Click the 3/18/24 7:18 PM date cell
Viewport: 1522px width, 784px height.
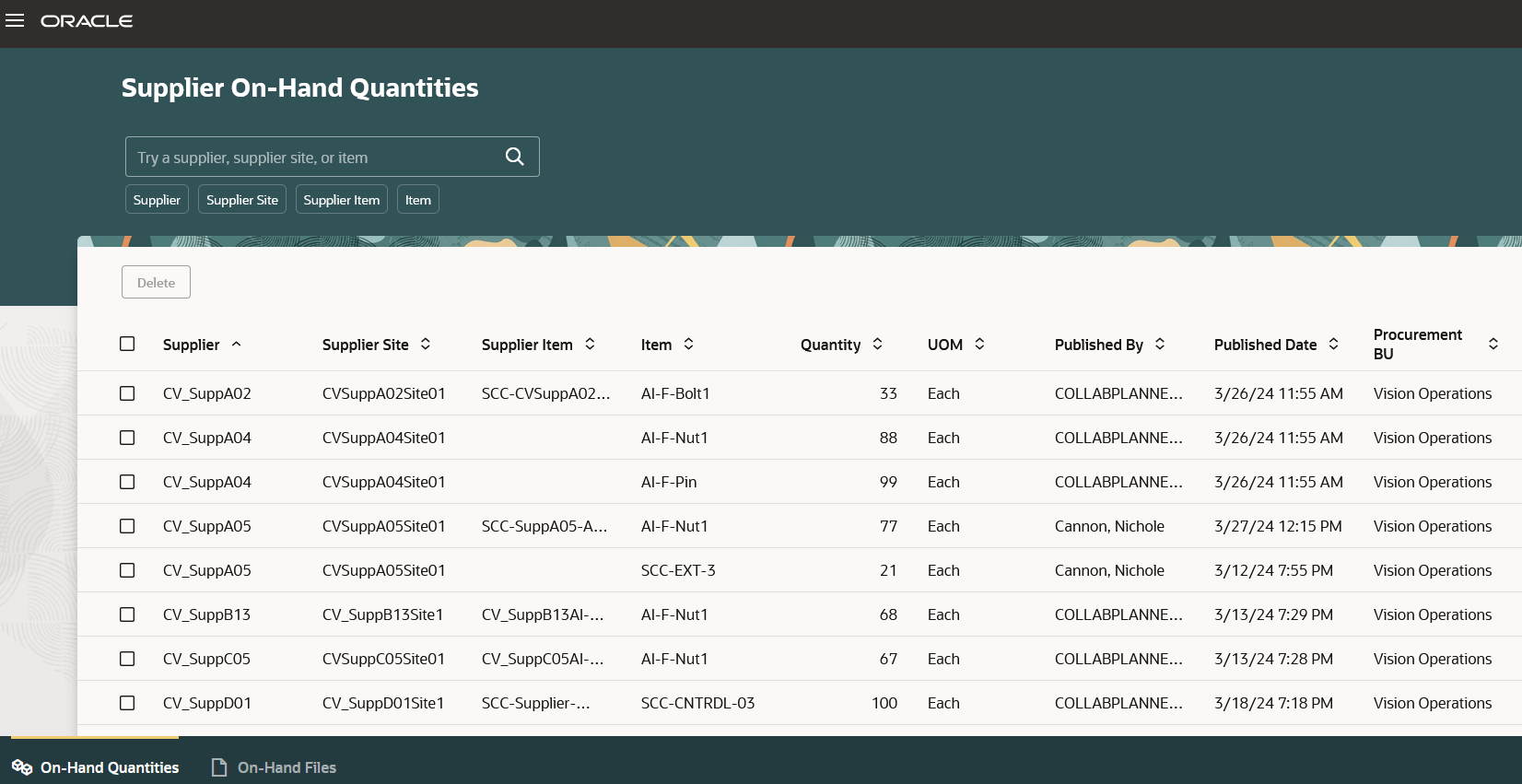coord(1273,703)
